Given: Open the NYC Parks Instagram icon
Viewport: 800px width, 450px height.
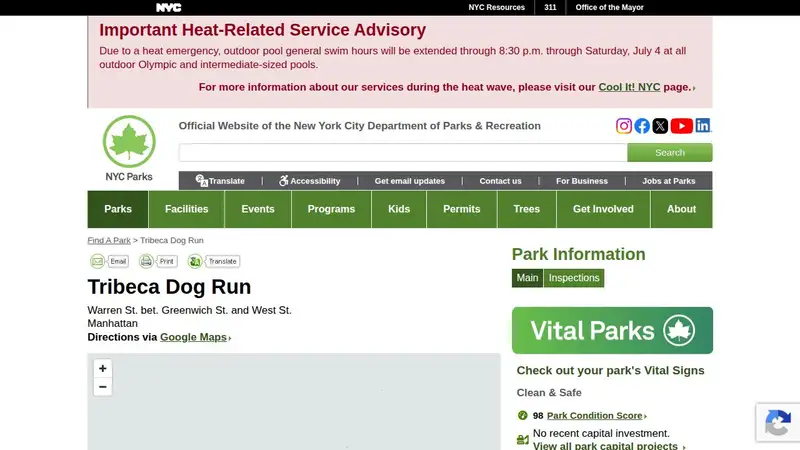Looking at the screenshot, I should (623, 126).
